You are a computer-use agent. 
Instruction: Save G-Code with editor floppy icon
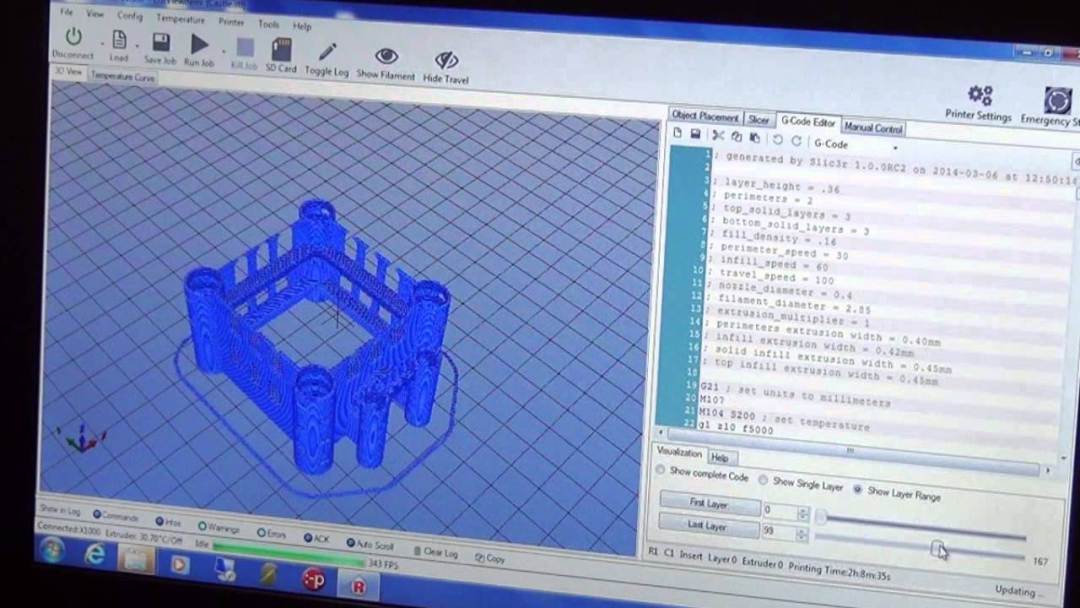(696, 134)
